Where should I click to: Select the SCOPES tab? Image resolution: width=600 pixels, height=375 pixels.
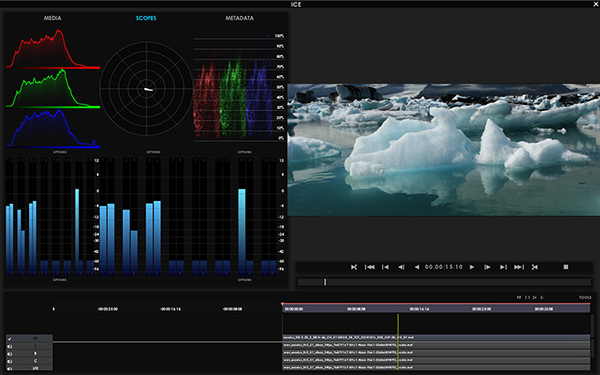coord(146,18)
